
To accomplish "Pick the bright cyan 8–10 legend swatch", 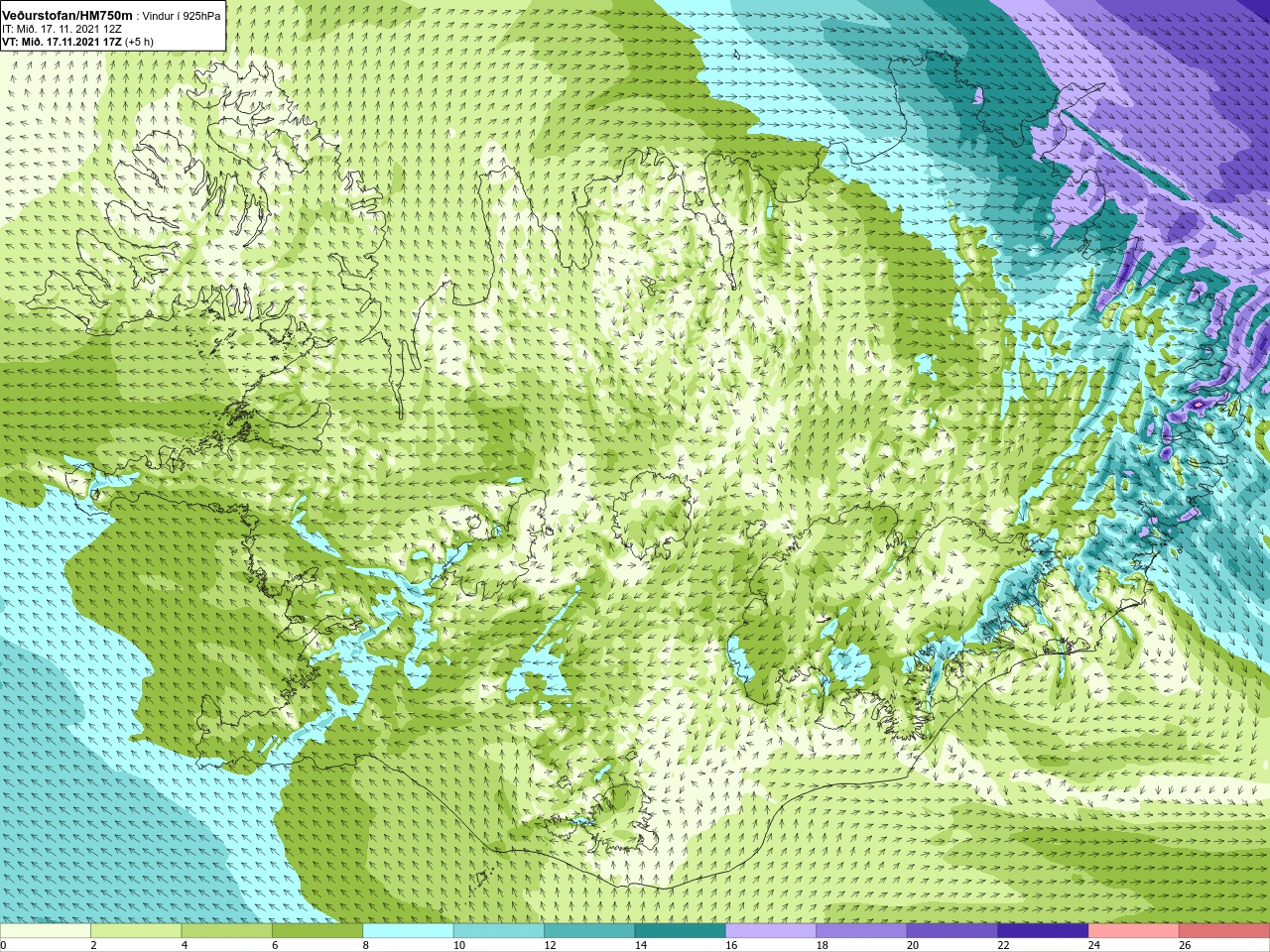I will (408, 931).
